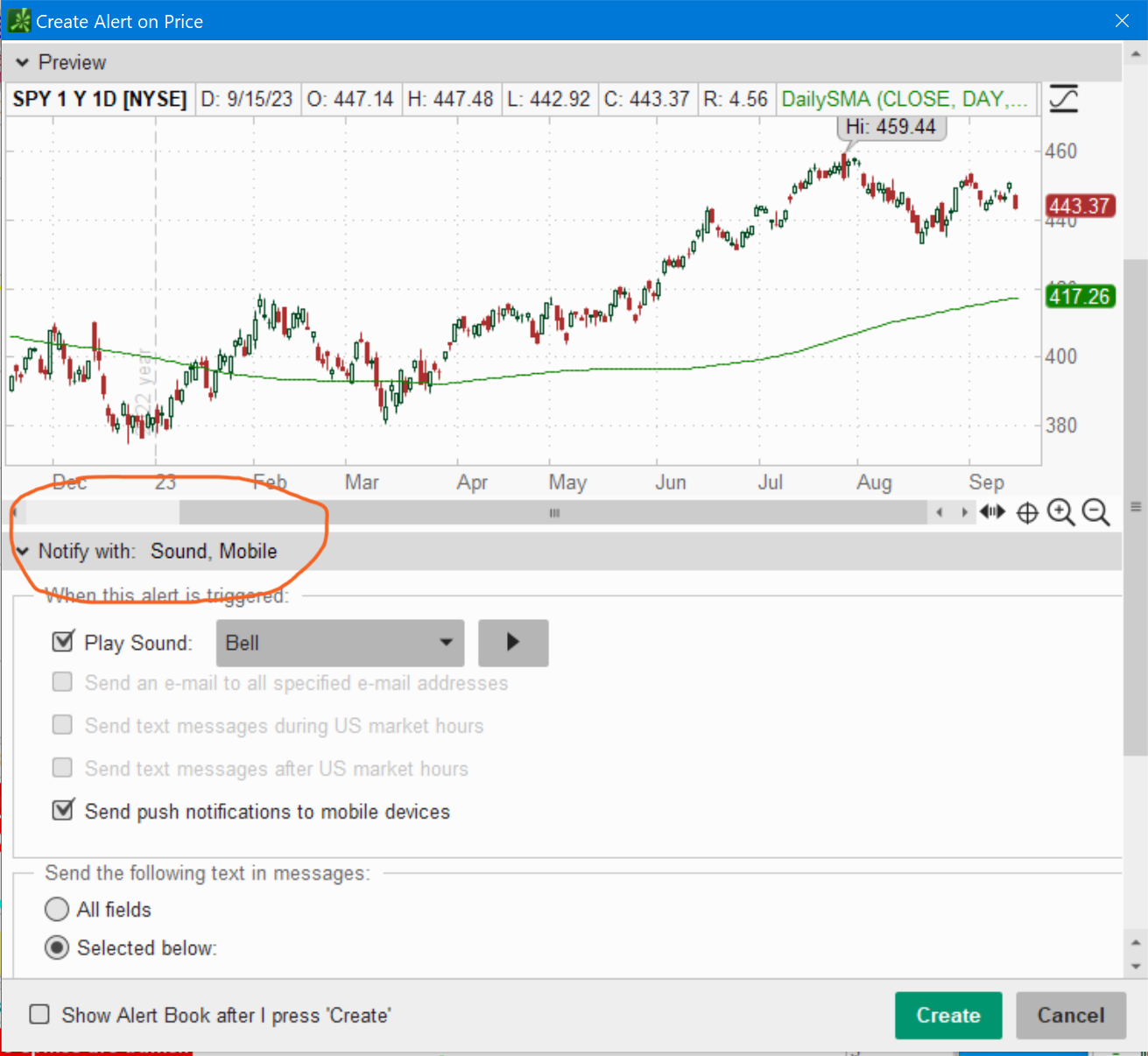Collapse the Preview section
This screenshot has height=1056, width=1148.
click(x=23, y=62)
